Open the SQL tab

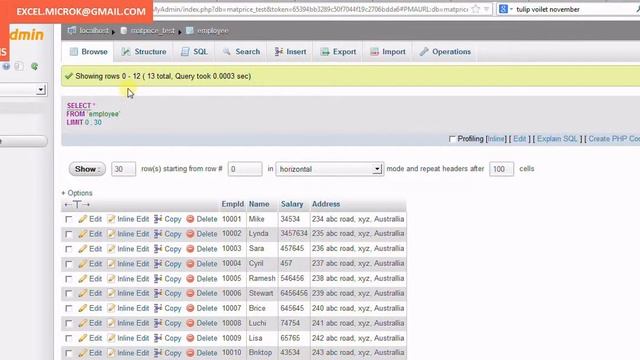pyautogui.click(x=195, y=52)
